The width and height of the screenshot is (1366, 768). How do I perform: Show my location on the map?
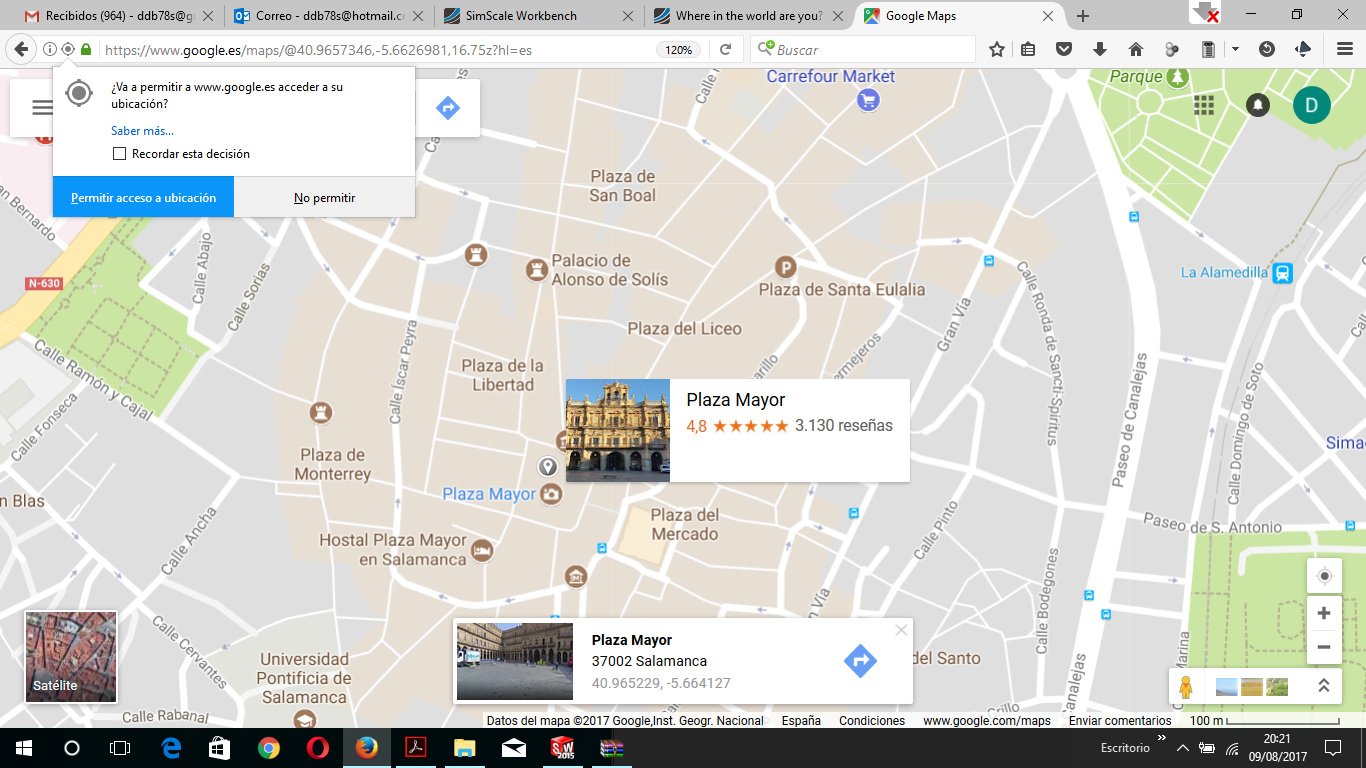1324,576
